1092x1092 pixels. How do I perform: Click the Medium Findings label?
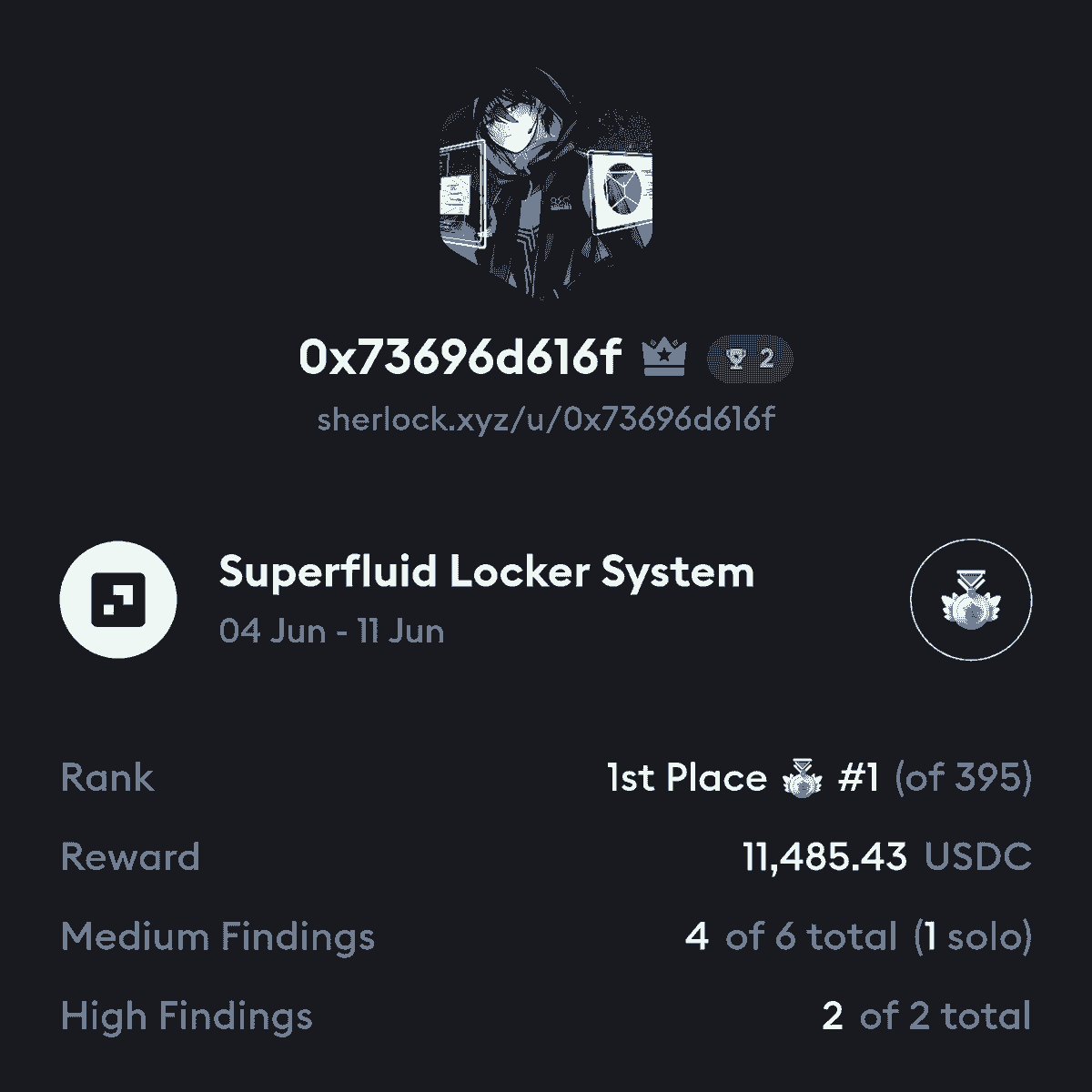point(217,937)
